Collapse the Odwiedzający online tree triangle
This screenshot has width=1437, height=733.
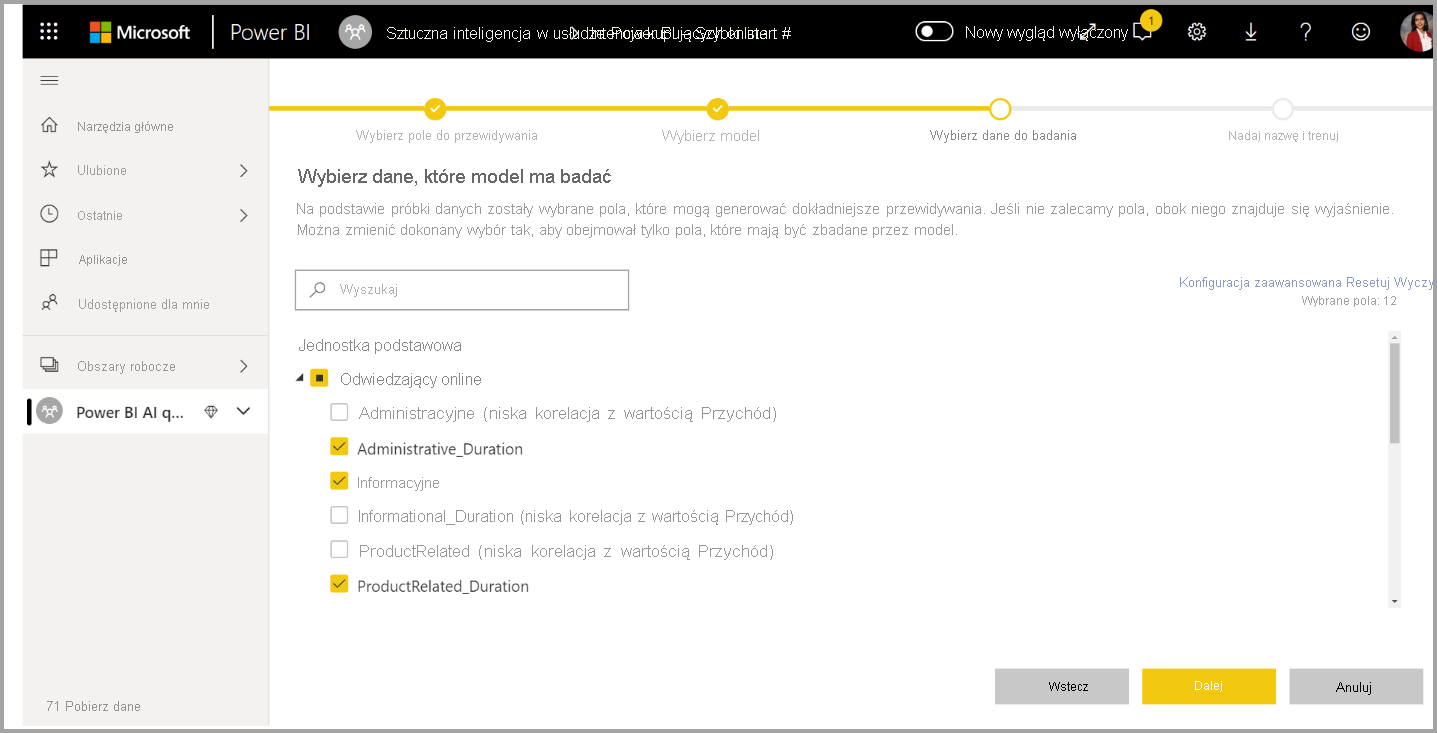click(x=301, y=379)
